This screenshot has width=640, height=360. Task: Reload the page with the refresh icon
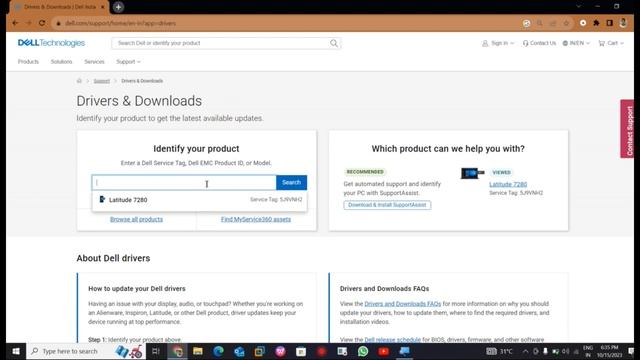[42, 23]
